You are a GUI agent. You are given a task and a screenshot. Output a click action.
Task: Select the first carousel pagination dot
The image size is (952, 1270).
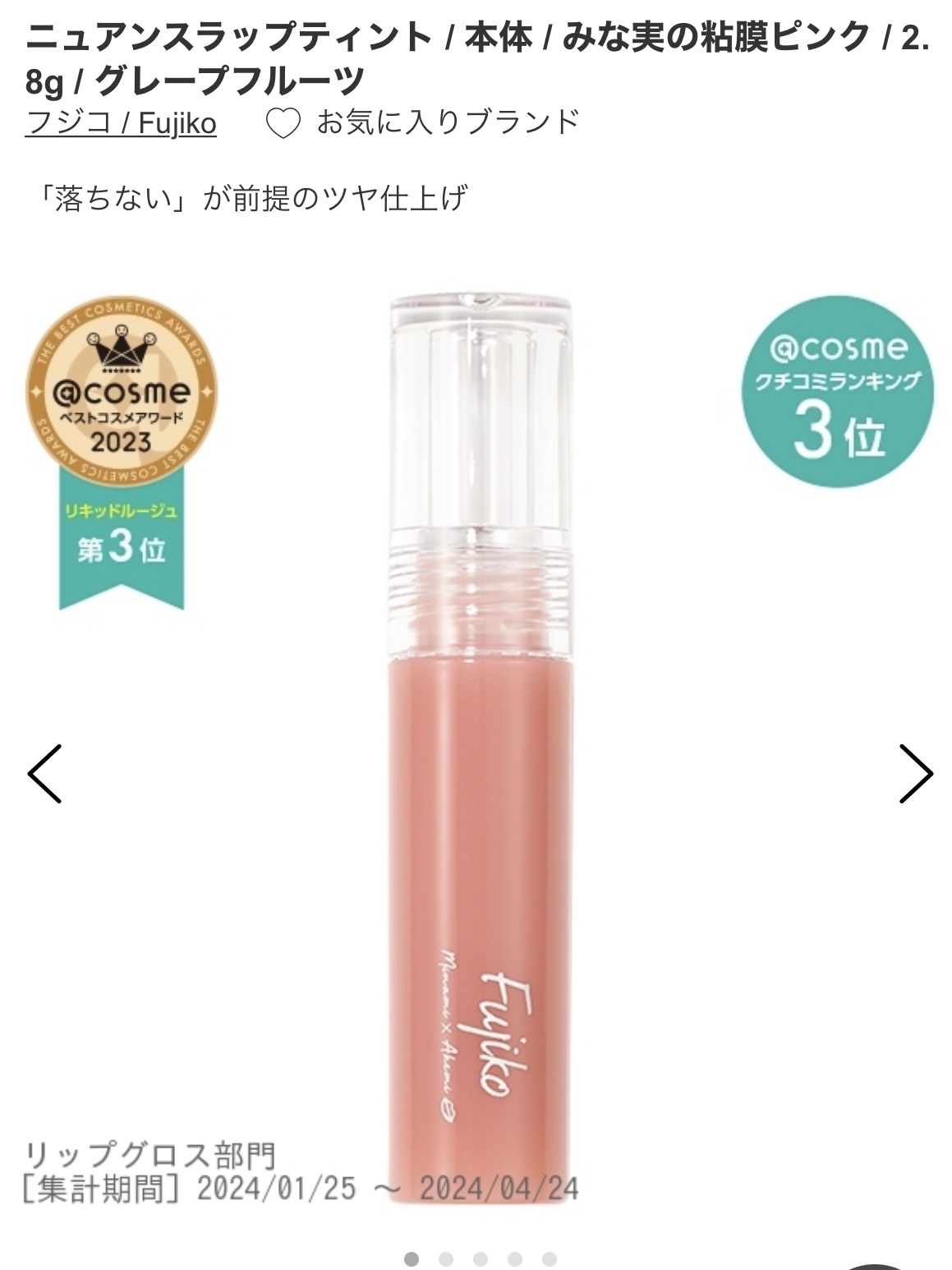(412, 1258)
